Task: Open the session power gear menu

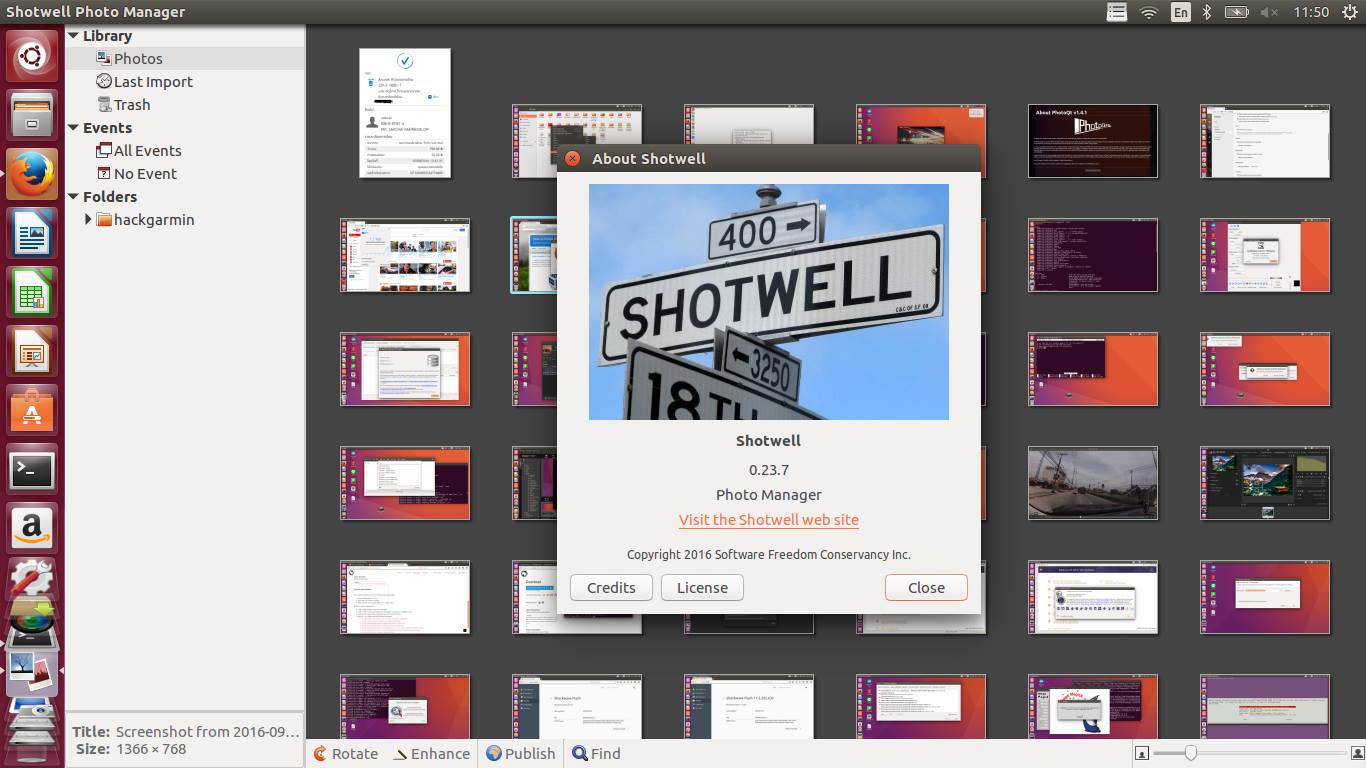Action: click(1348, 12)
